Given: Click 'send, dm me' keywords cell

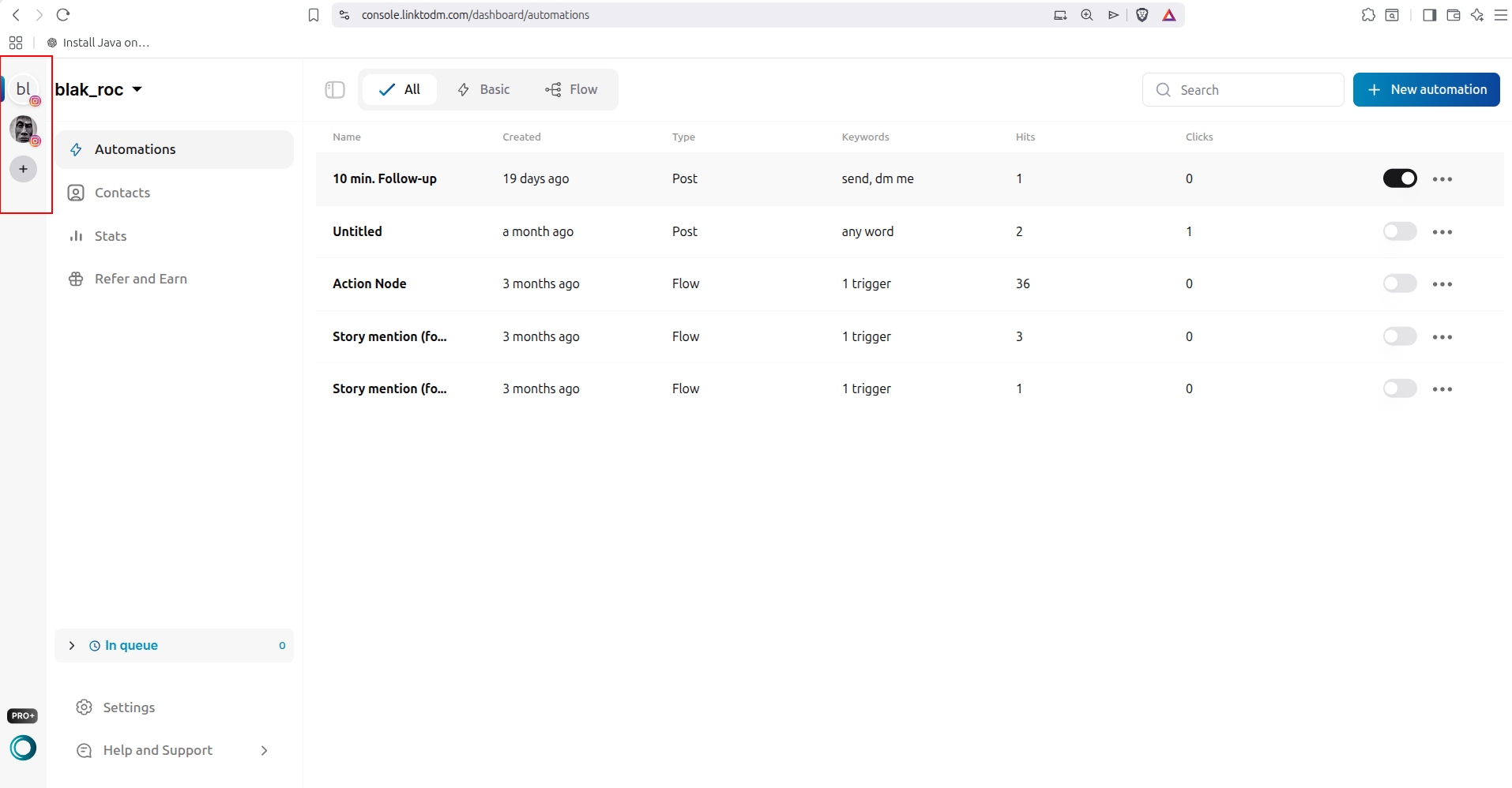Looking at the screenshot, I should pyautogui.click(x=878, y=178).
